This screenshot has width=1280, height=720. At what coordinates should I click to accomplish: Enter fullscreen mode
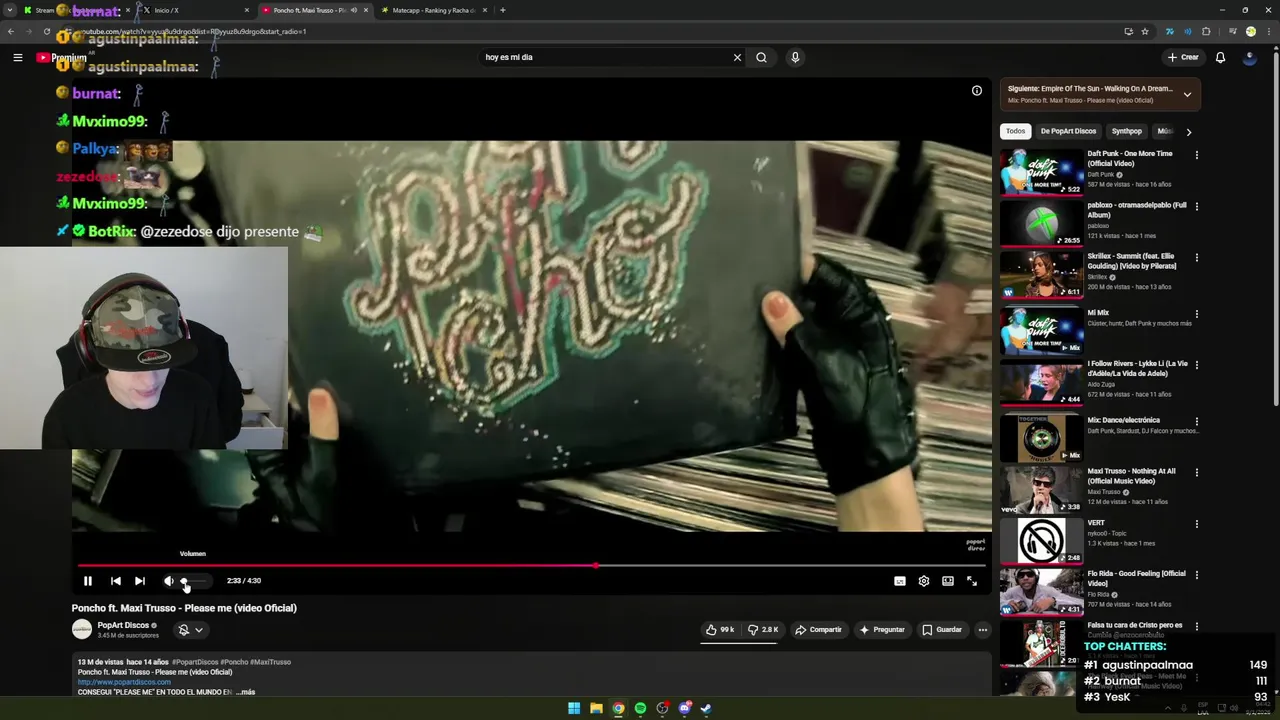972,581
